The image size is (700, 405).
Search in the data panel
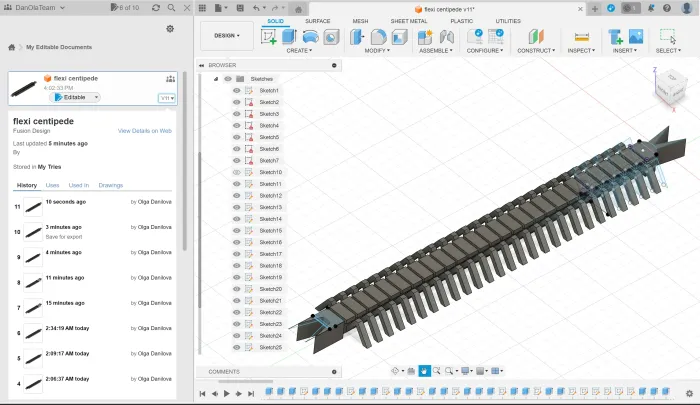[171, 8]
